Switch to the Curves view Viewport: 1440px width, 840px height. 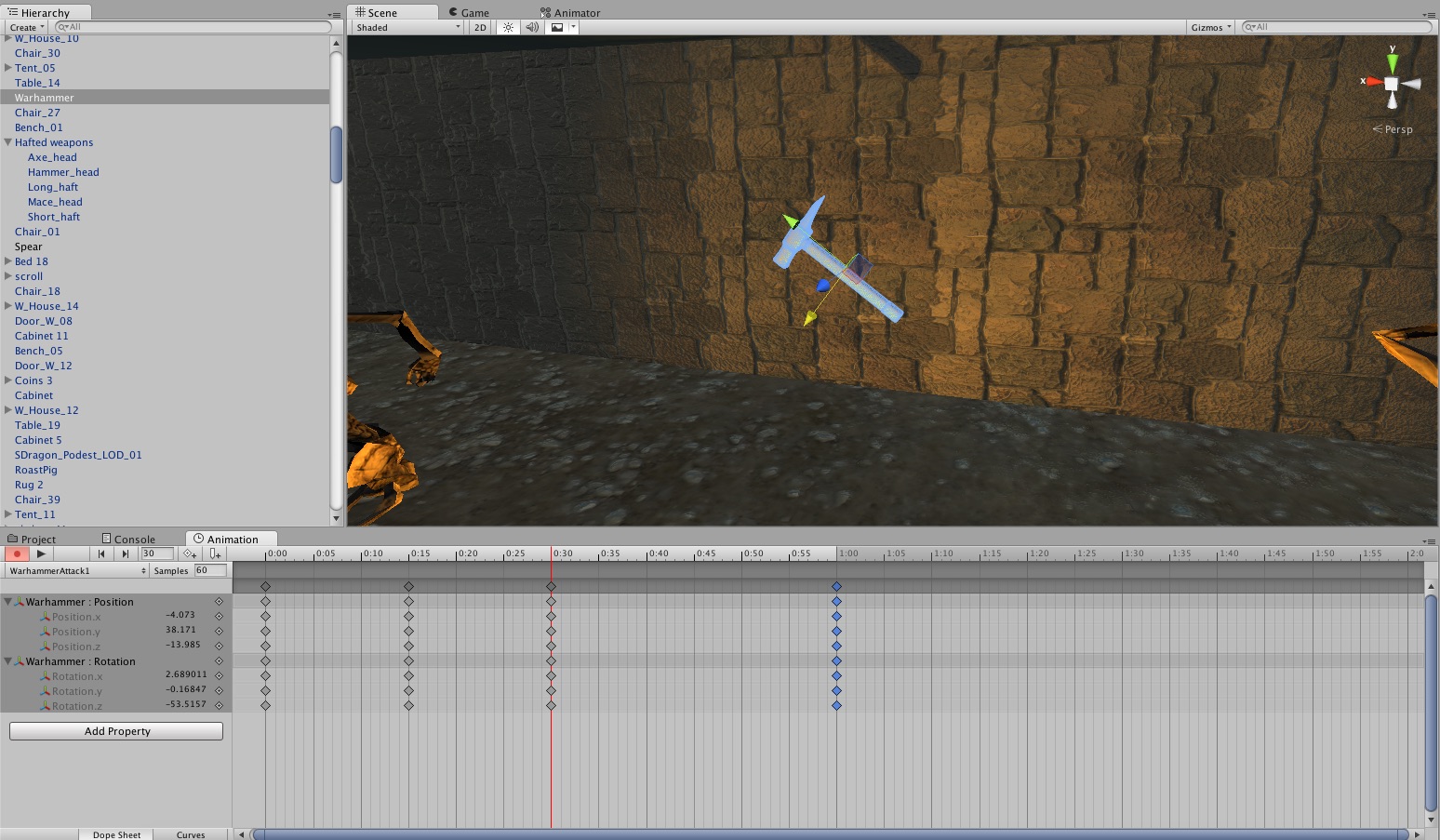pos(191,834)
